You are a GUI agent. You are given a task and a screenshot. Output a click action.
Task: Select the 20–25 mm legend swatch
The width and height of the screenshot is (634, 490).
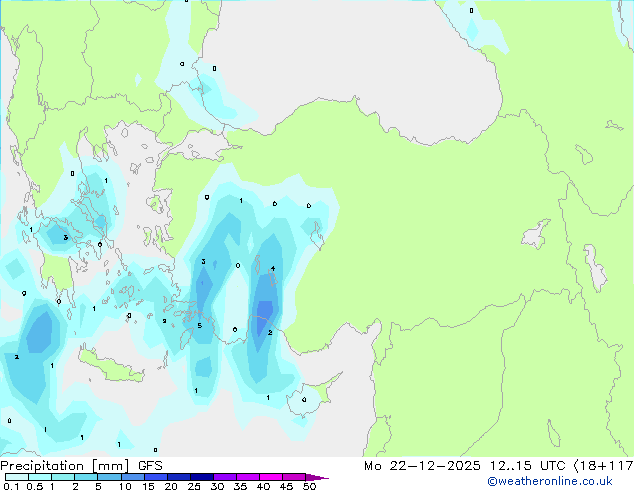(178, 477)
